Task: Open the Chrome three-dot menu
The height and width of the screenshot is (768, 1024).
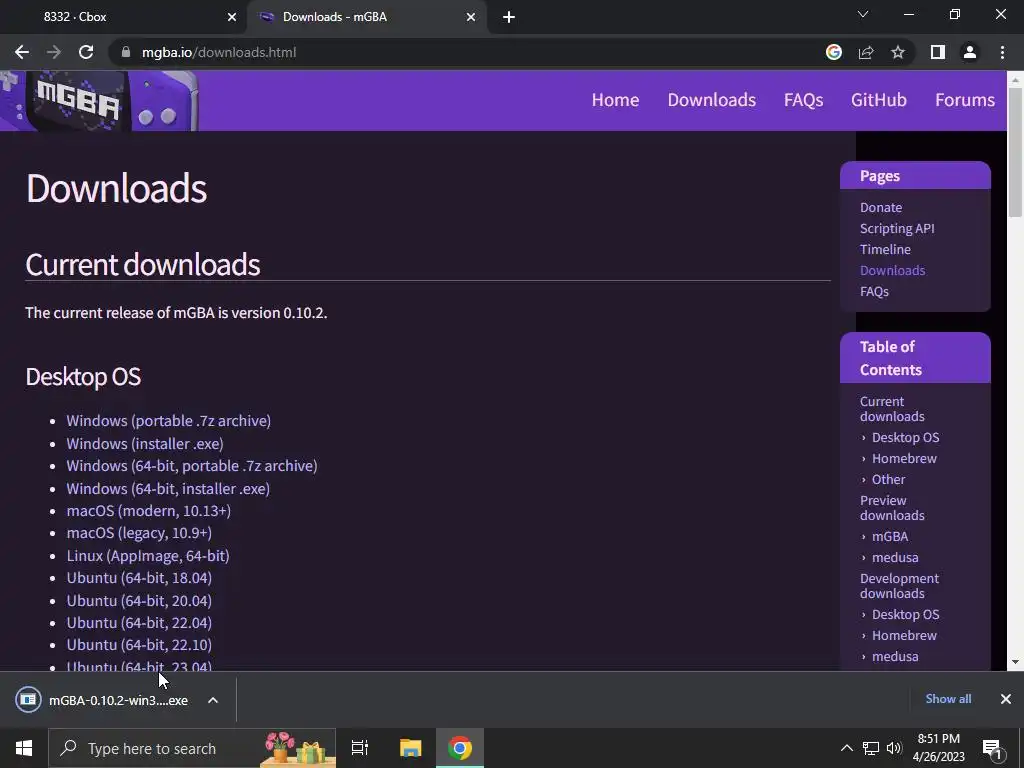Action: click(x=1002, y=52)
